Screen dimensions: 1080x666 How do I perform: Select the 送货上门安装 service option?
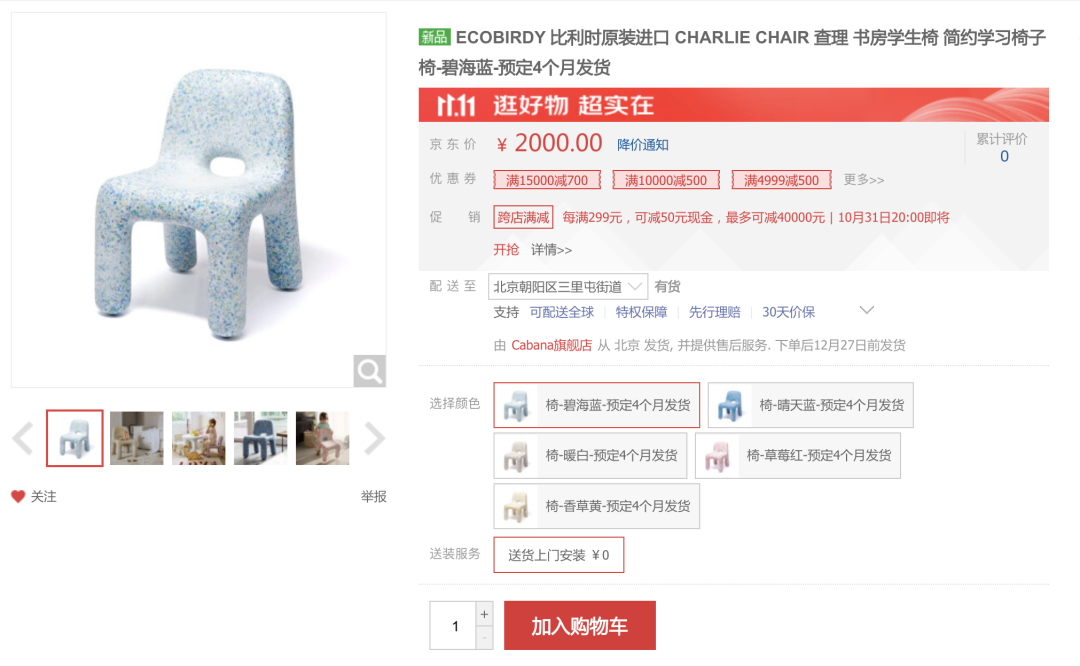click(559, 555)
